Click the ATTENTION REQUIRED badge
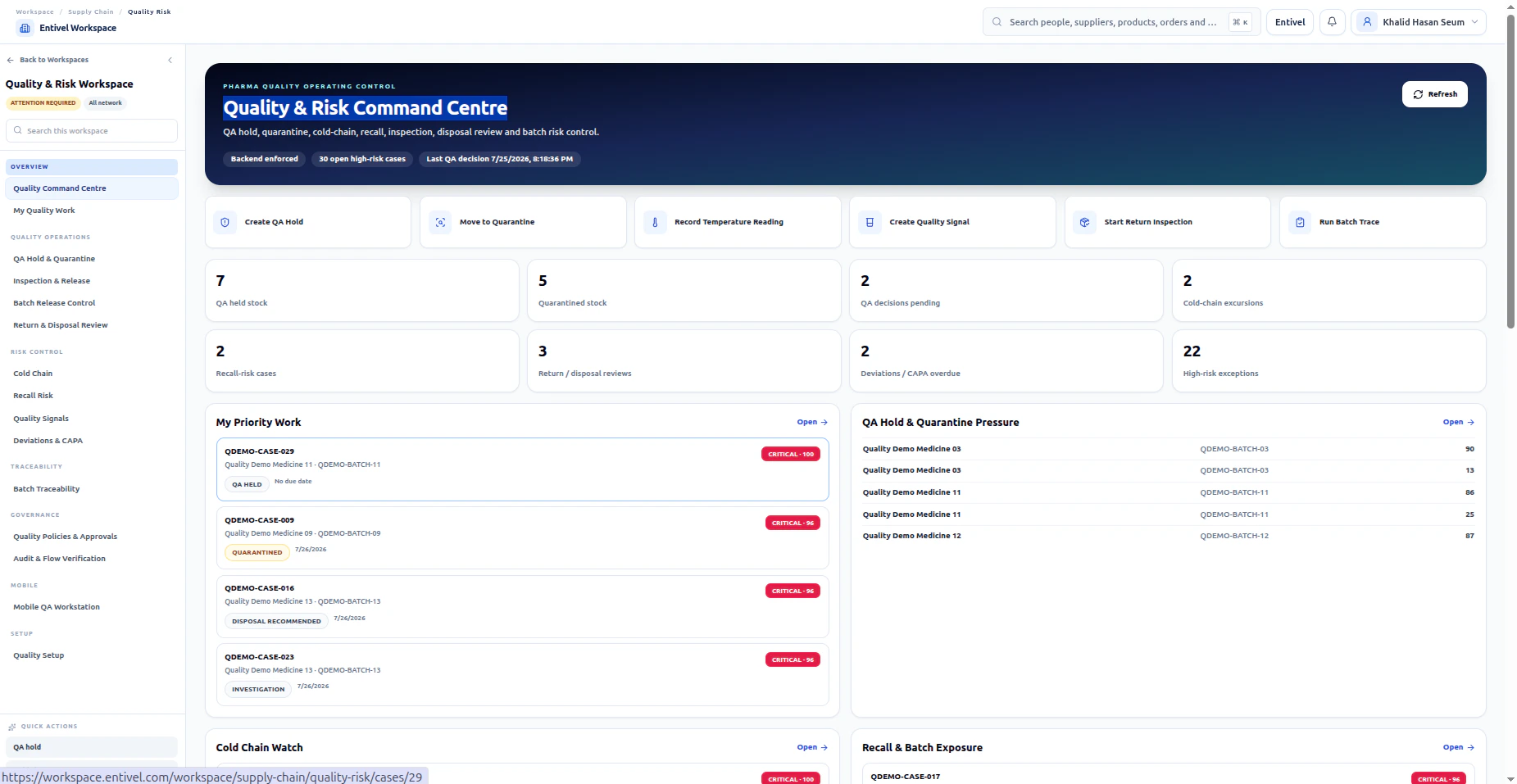Screen dimensions: 1517x784 tap(43, 103)
